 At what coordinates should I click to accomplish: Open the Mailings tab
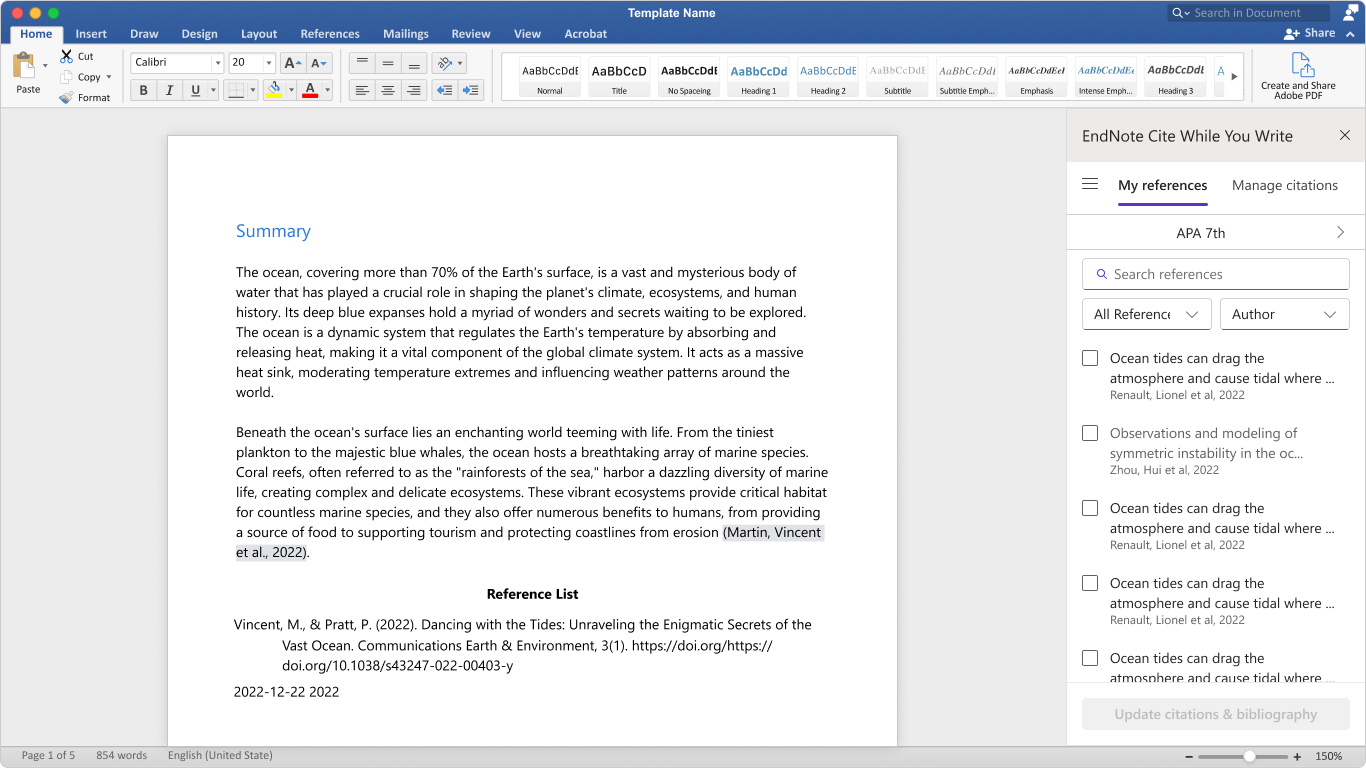click(x=406, y=34)
